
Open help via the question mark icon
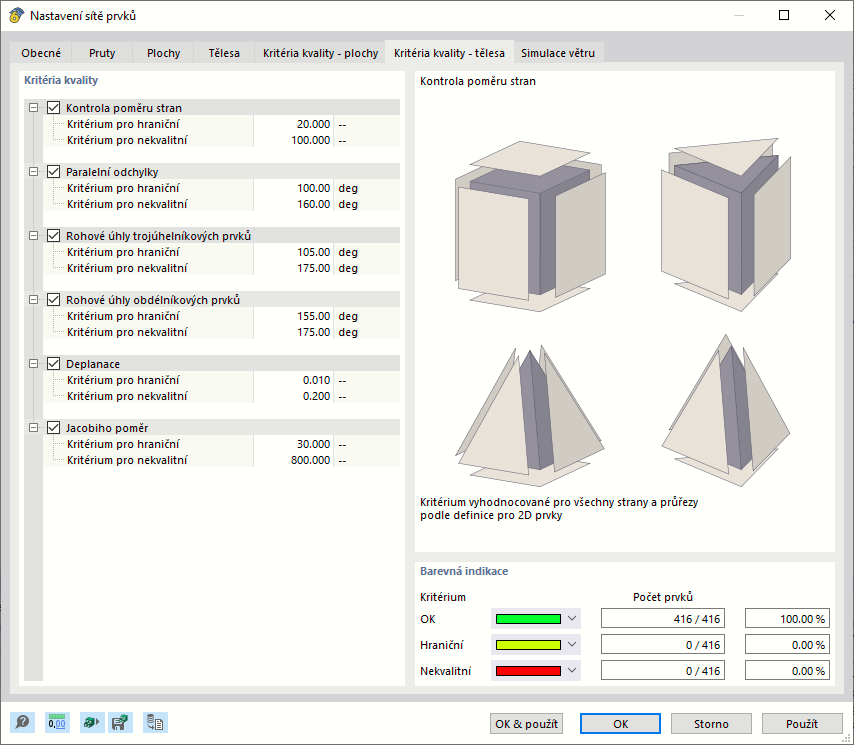(x=22, y=722)
